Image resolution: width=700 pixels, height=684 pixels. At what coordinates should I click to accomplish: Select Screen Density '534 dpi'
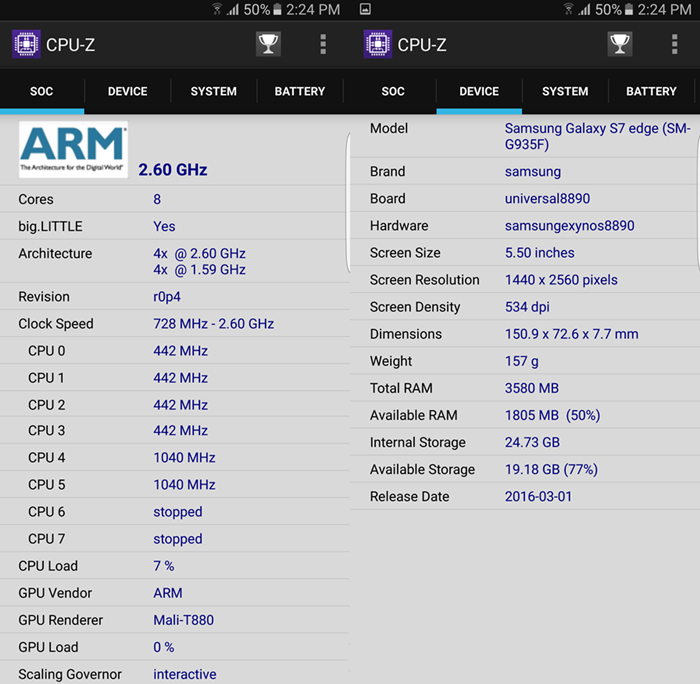[x=527, y=307]
